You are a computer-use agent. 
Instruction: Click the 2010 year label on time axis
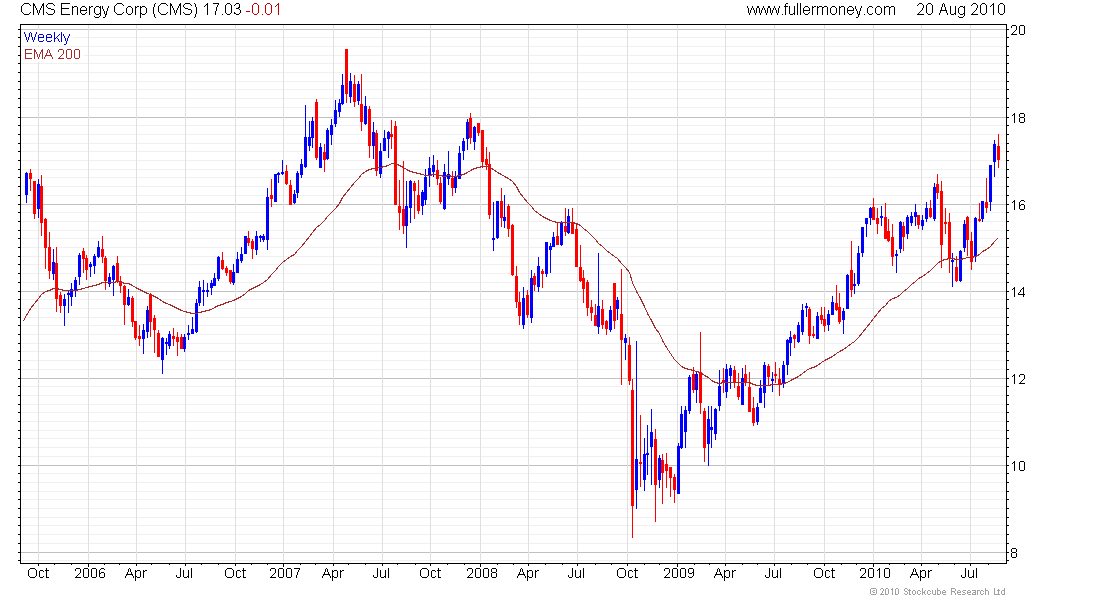[875, 573]
